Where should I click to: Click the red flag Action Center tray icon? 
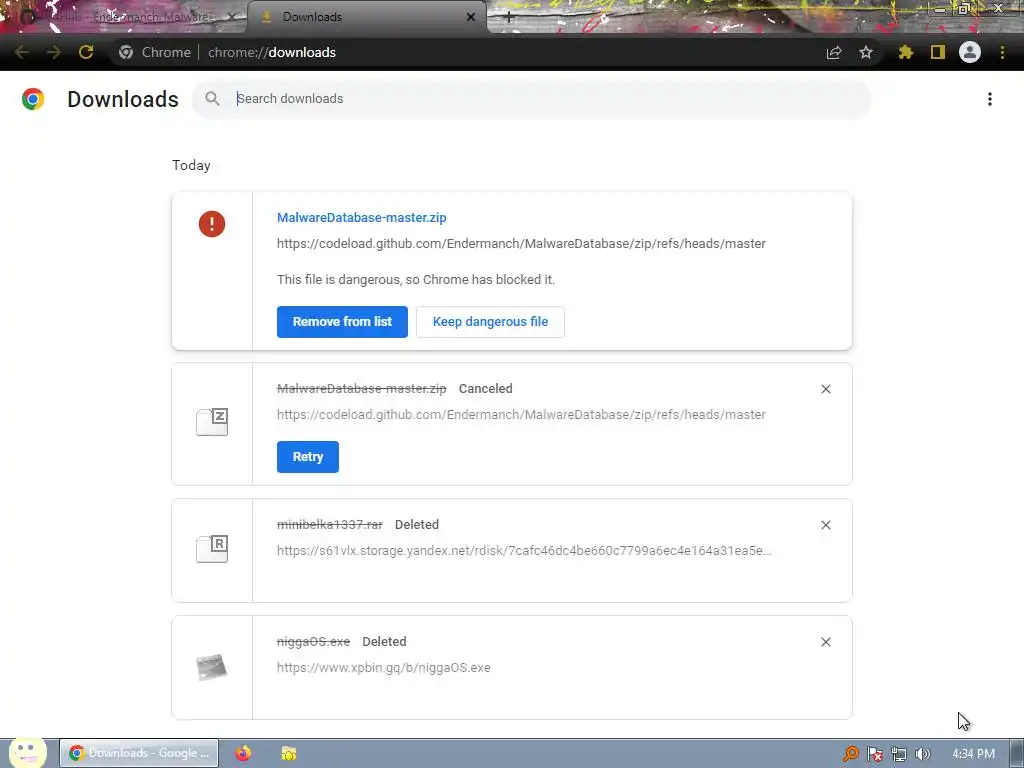tap(874, 754)
